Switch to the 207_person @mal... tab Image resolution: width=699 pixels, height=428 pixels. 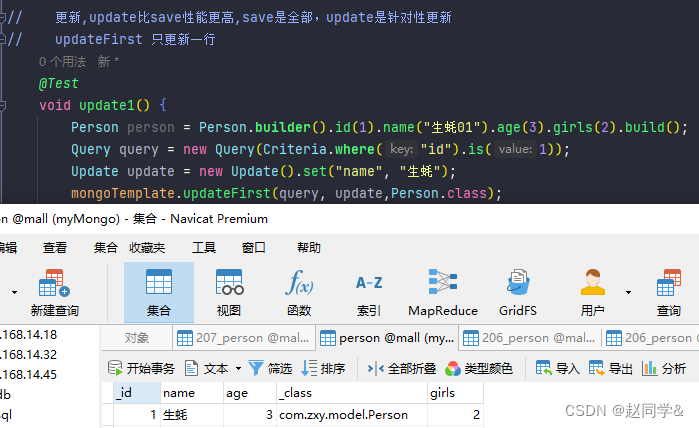click(243, 338)
